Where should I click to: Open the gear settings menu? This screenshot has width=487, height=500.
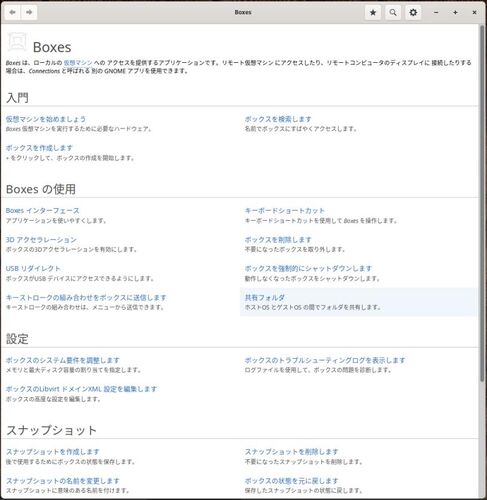[x=413, y=13]
